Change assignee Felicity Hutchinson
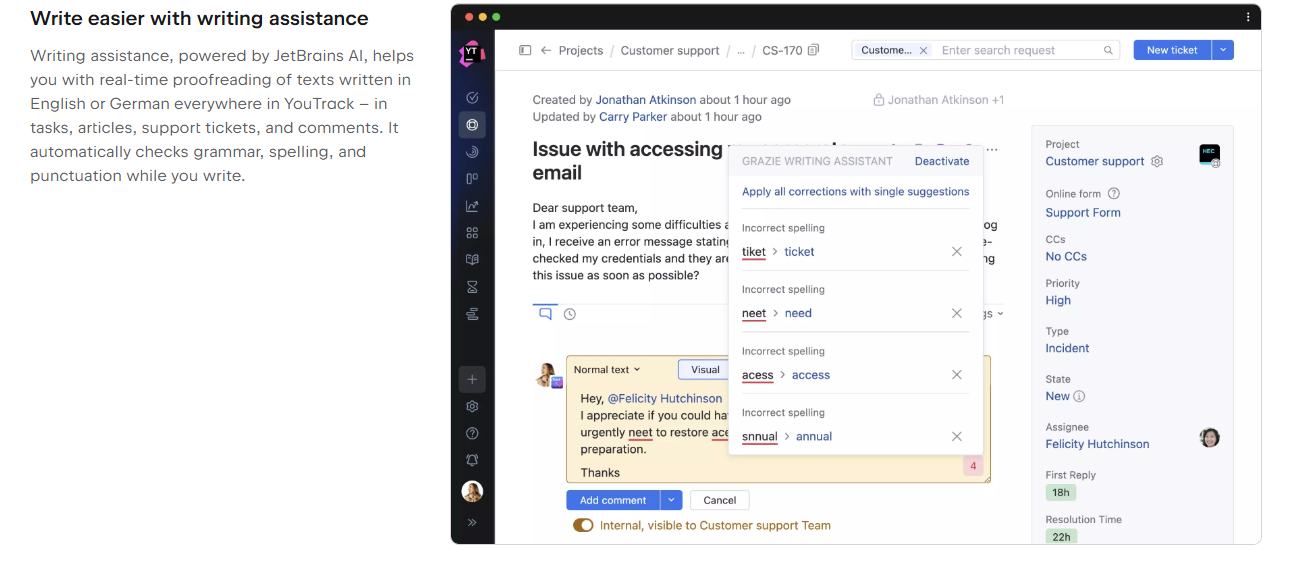Screen dimensions: 1309x568 [x=1097, y=444]
